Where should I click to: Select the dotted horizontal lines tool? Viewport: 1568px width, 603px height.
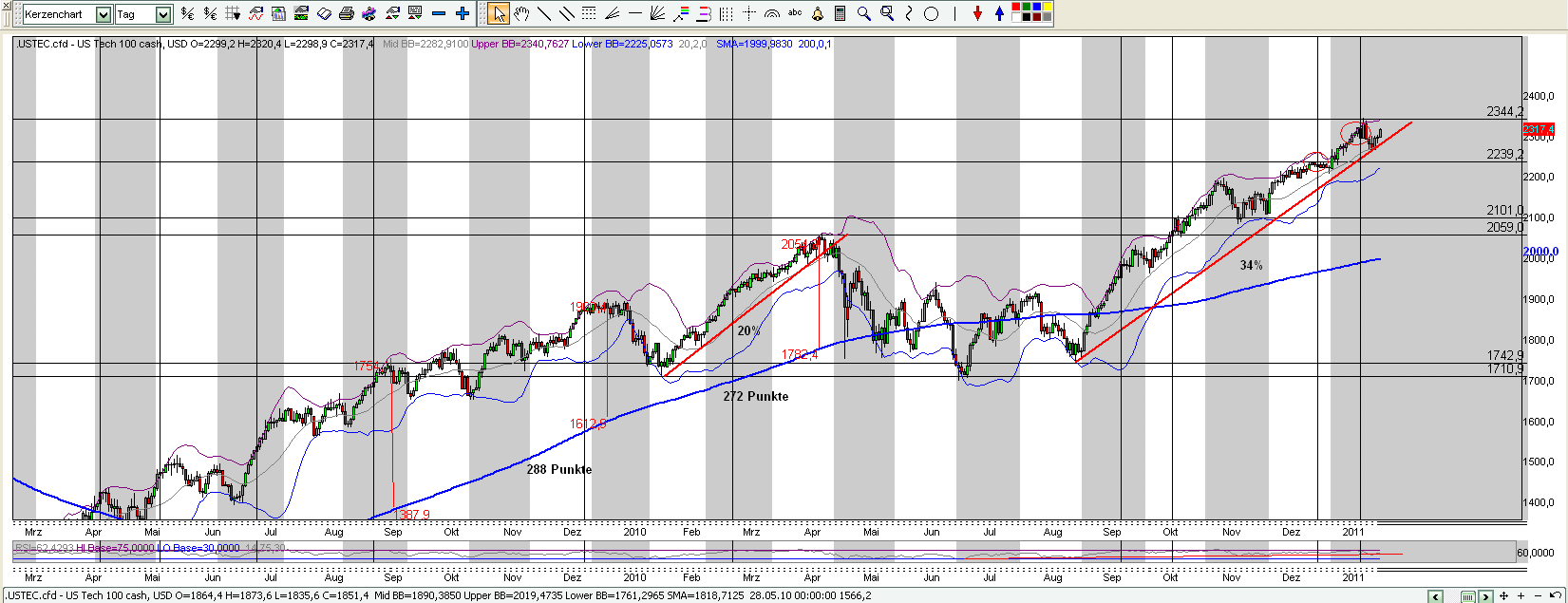pos(589,13)
